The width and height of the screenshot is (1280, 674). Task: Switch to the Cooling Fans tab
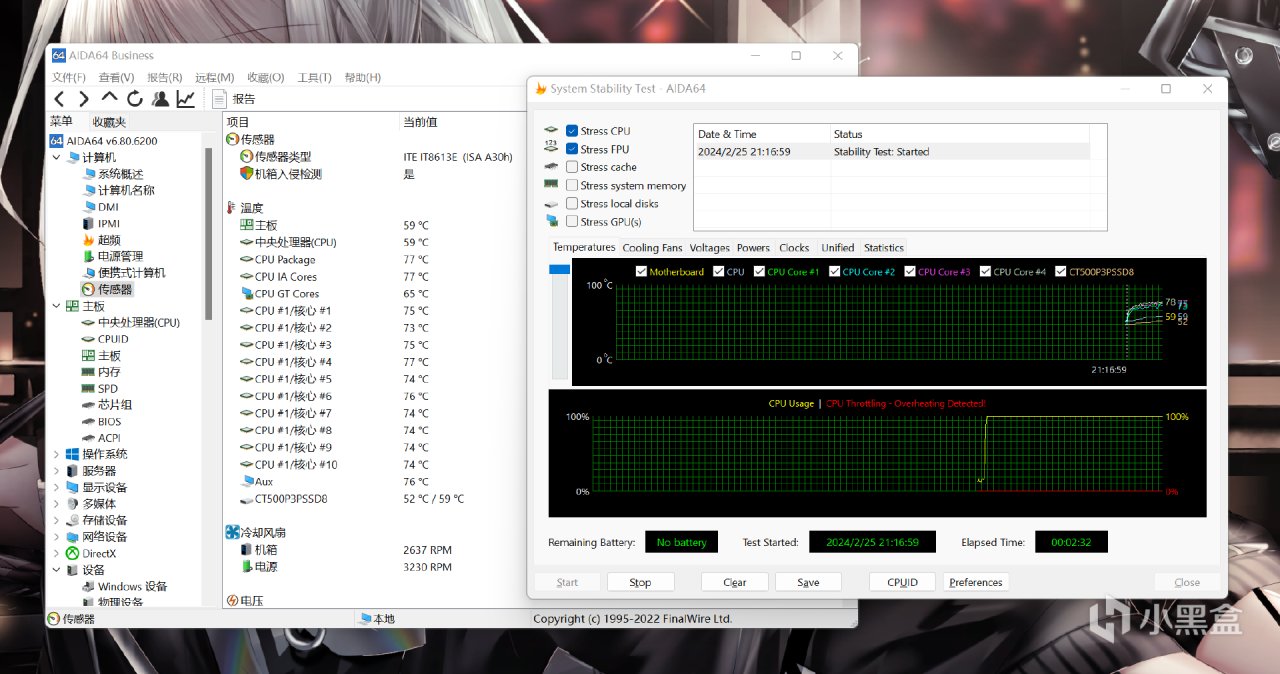tap(652, 247)
